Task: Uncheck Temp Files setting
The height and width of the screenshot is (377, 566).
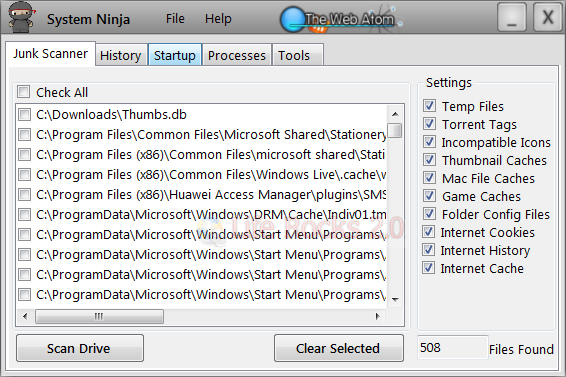Action: click(429, 106)
